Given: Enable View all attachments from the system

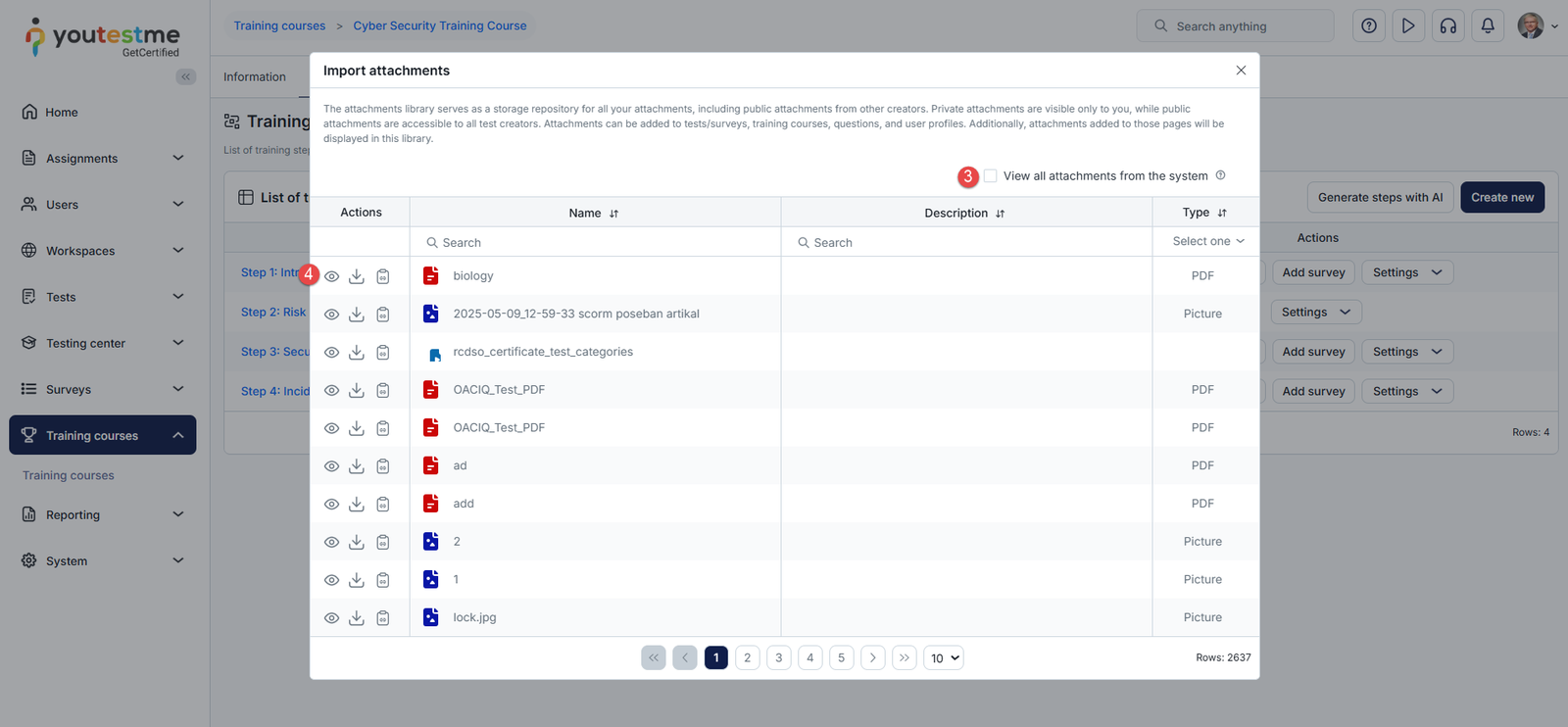Looking at the screenshot, I should (991, 176).
